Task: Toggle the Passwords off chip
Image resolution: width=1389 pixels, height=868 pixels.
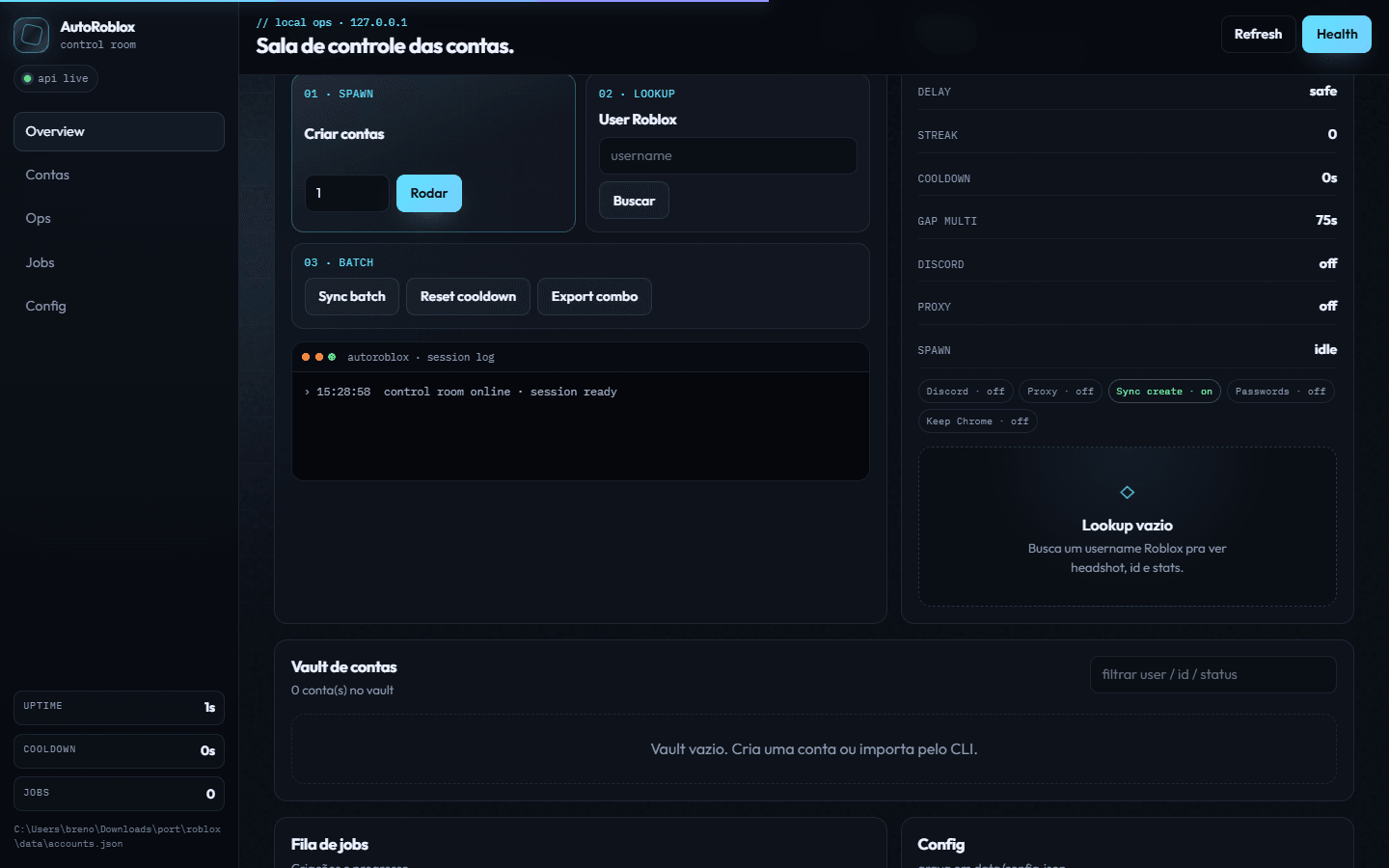Action: click(1280, 392)
